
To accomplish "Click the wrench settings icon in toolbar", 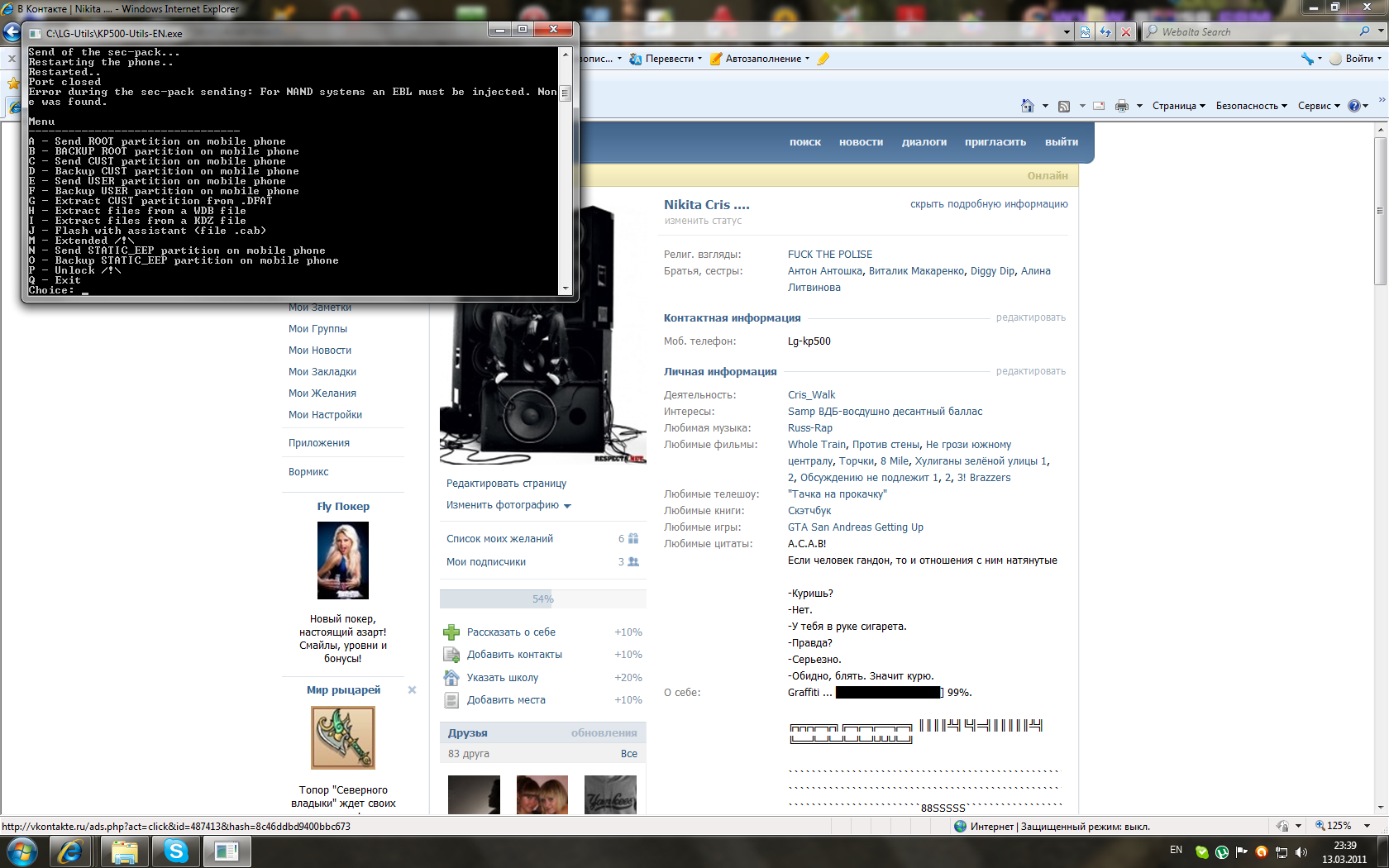I will pos(1307,59).
